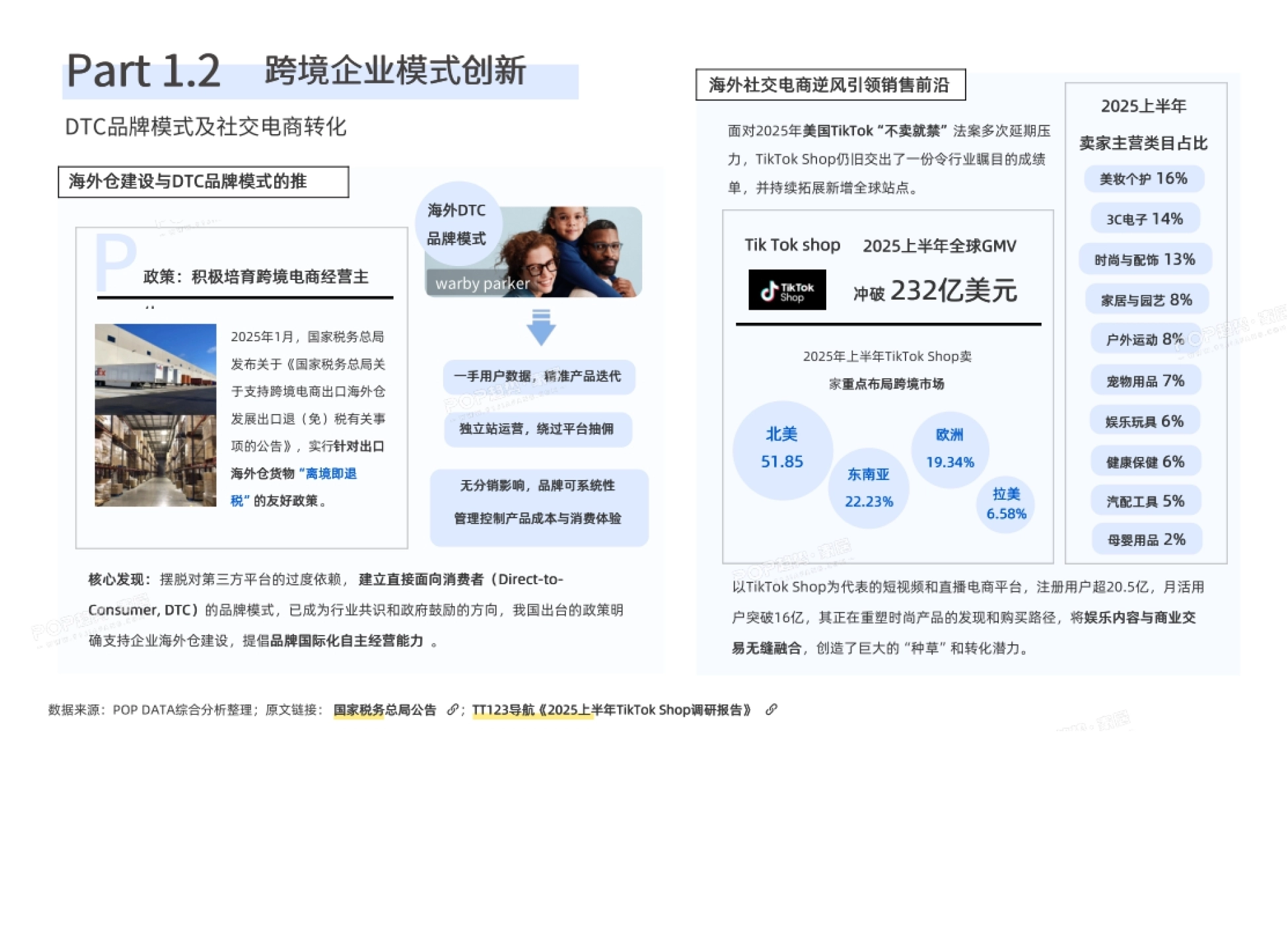Click the 无分销影响，品牌可系统性 box
Screen dimensions: 1288x952
[x=539, y=507]
